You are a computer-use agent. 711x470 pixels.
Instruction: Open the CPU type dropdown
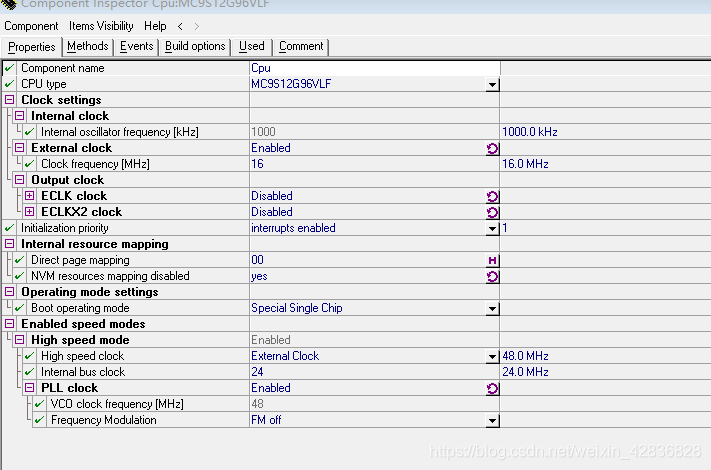coord(492,84)
